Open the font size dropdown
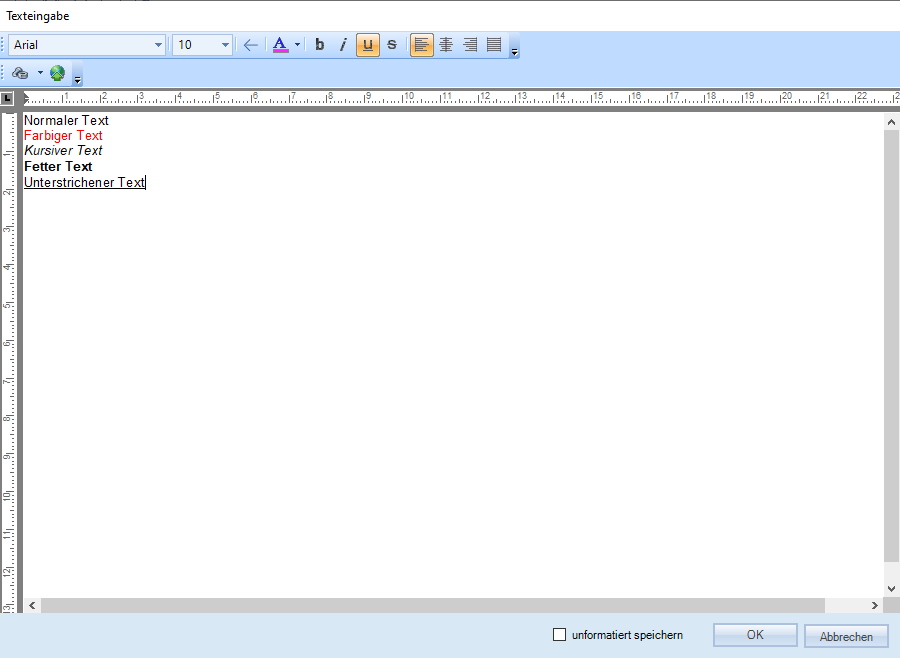The image size is (900, 658). click(225, 45)
